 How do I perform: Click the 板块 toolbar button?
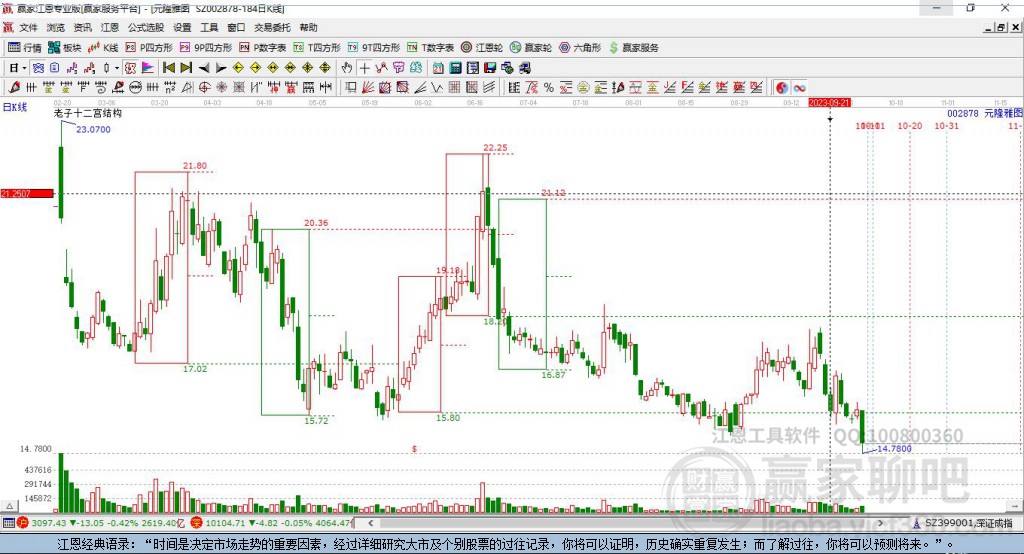pyautogui.click(x=65, y=48)
